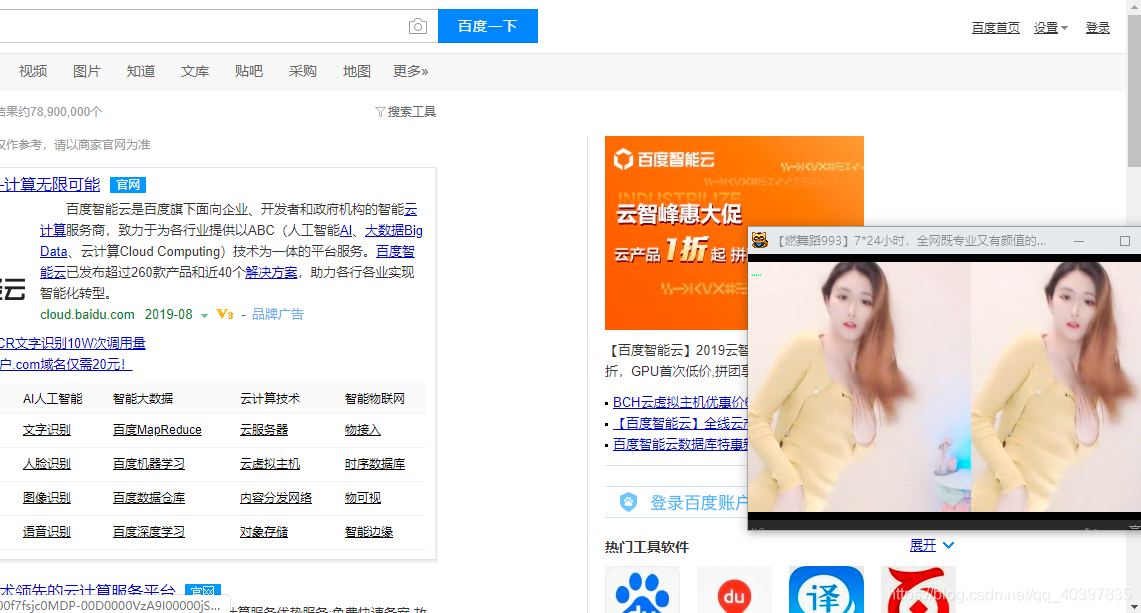Open the 云虚拟主机 link

point(270,464)
